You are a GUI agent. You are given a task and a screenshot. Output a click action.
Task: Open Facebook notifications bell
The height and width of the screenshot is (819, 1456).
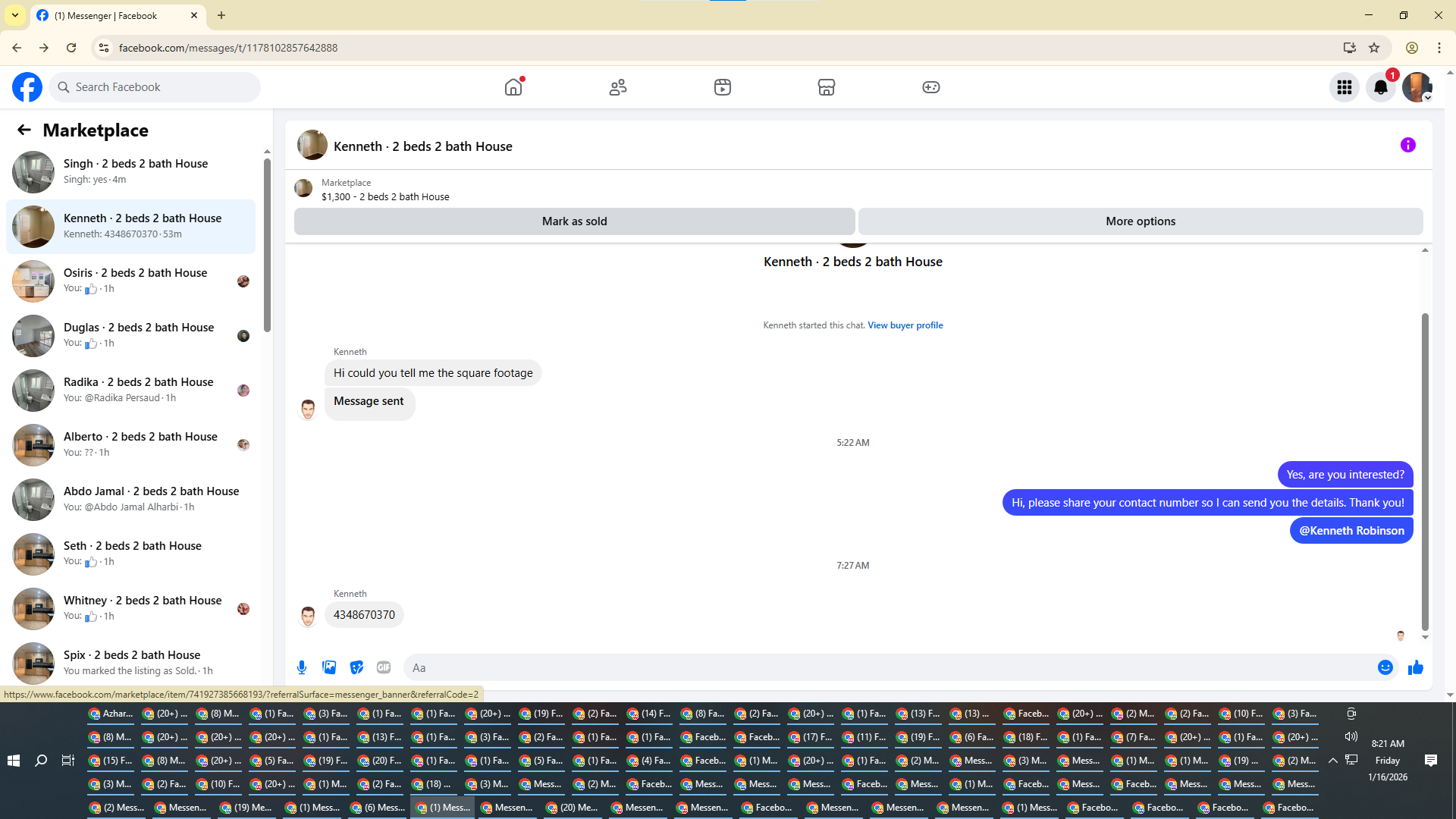pyautogui.click(x=1380, y=87)
